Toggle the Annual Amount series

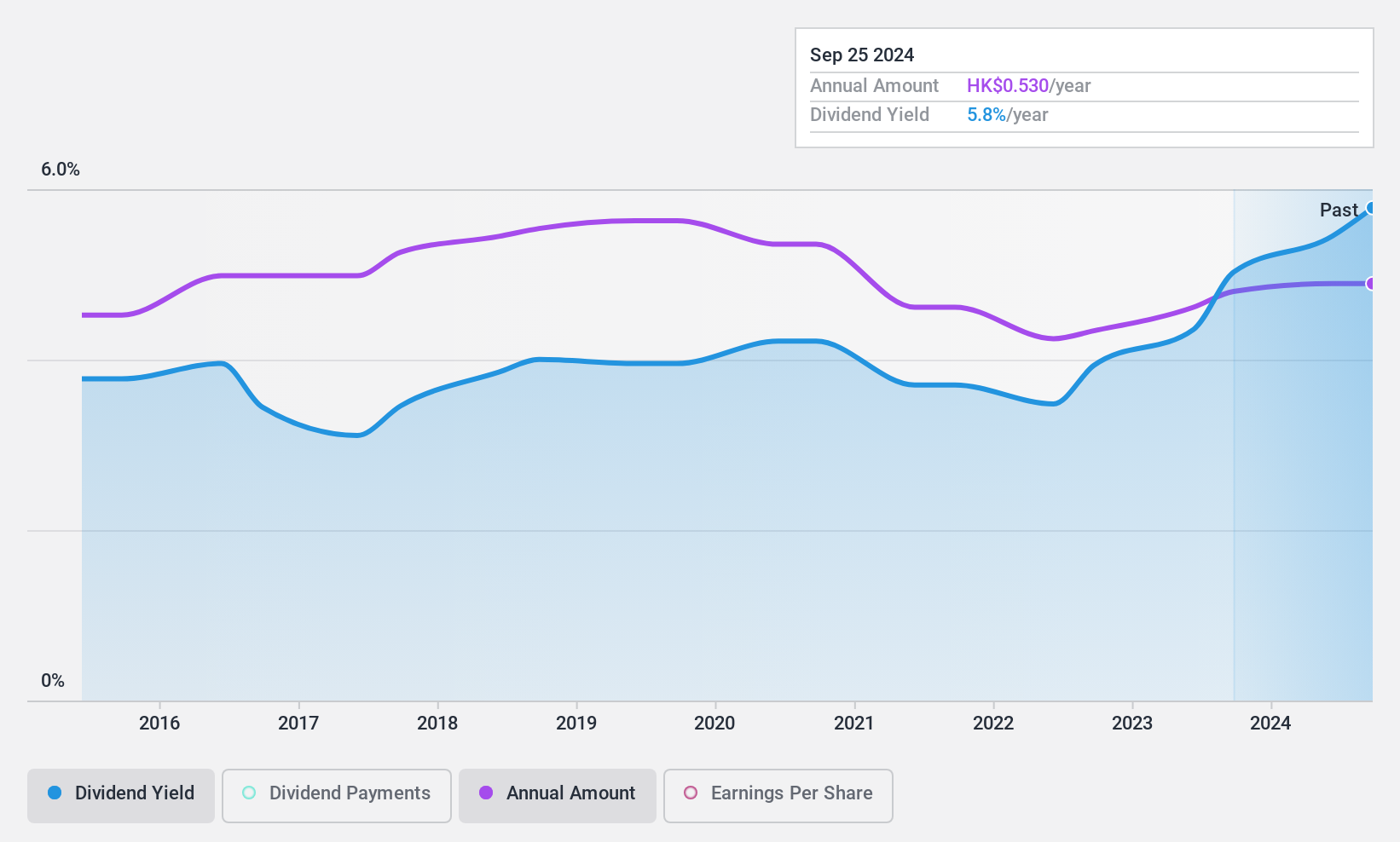tap(558, 795)
